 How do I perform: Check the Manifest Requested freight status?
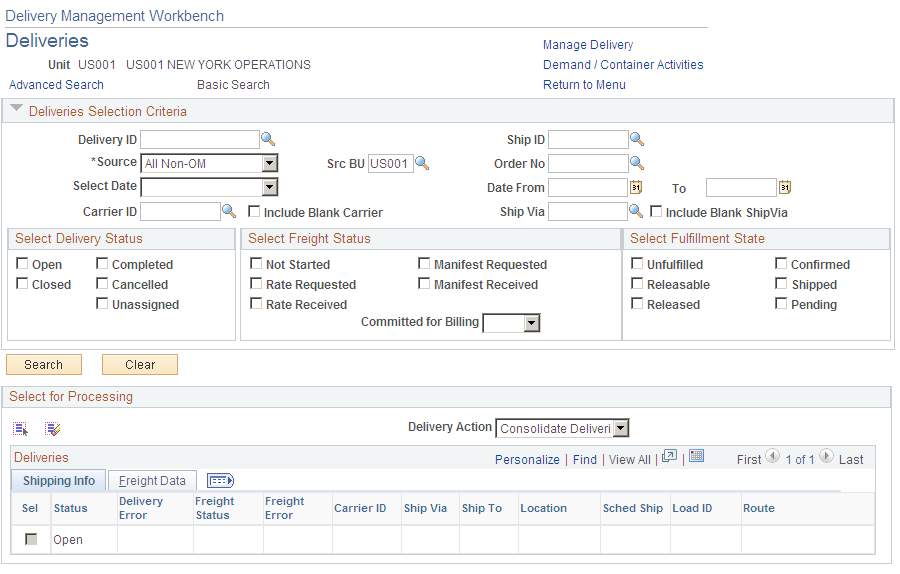[424, 263]
